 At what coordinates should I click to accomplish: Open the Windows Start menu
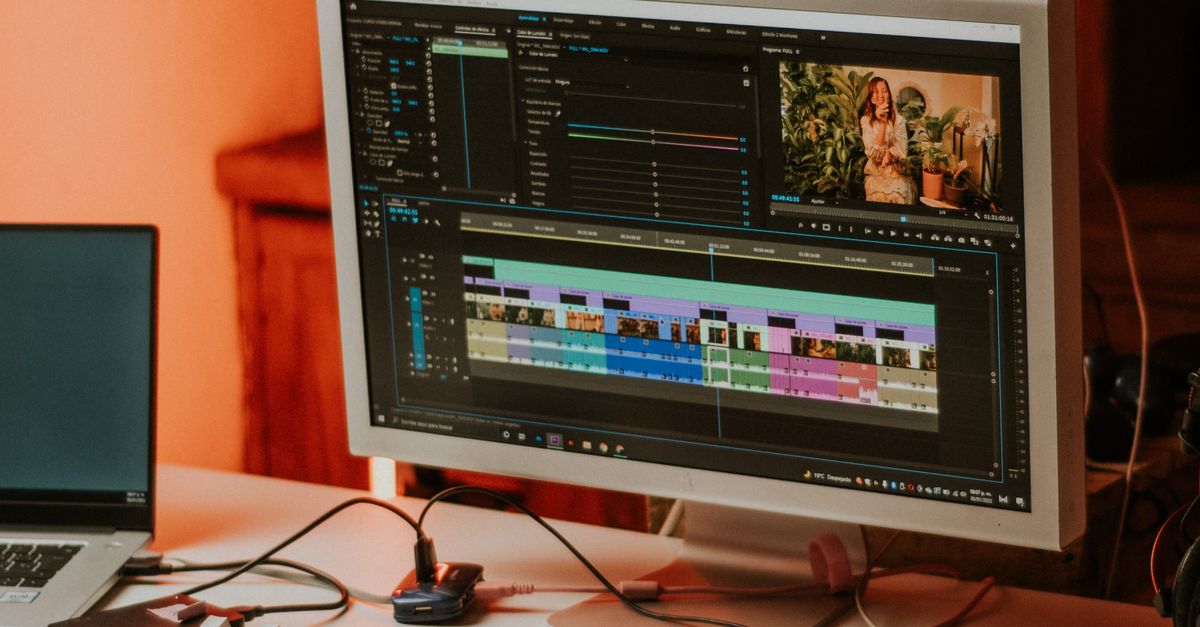(x=380, y=417)
